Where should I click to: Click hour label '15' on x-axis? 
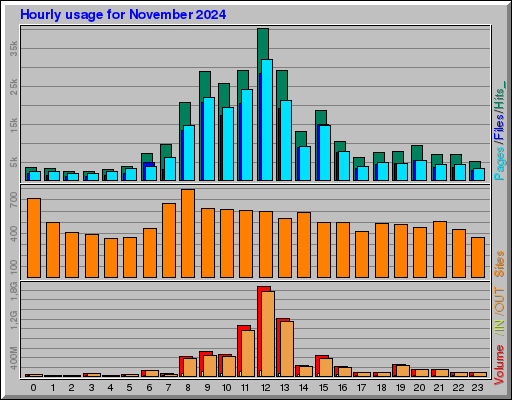pyautogui.click(x=323, y=388)
